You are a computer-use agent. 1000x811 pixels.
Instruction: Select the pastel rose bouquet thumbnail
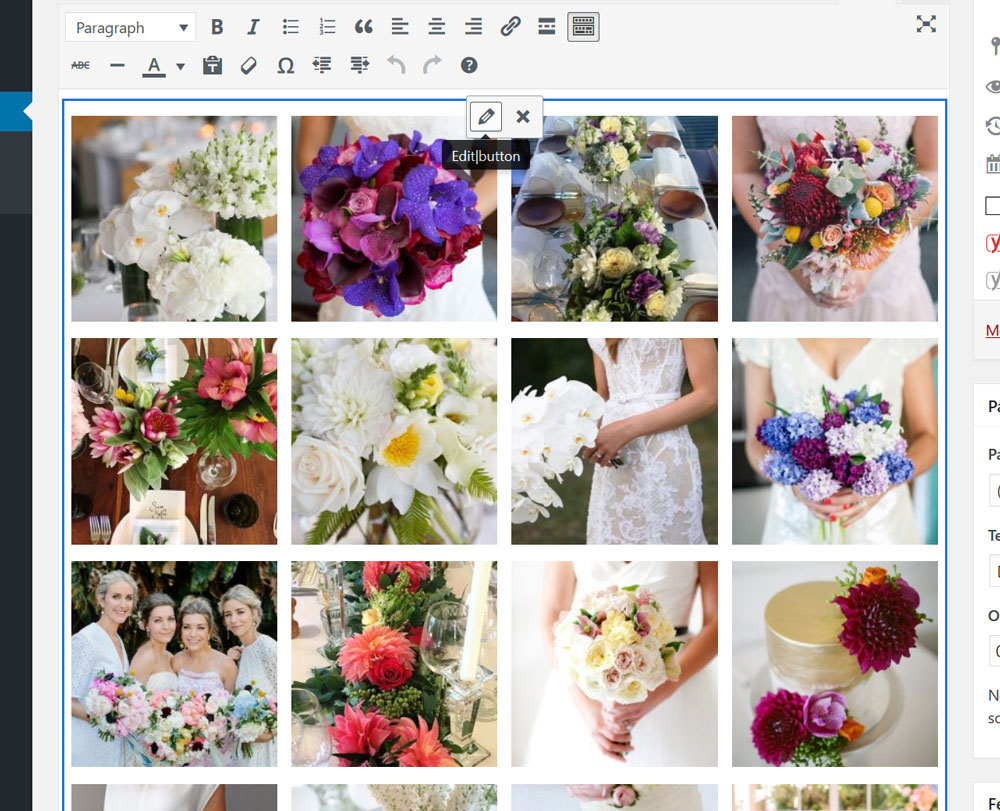pyautogui.click(x=615, y=664)
